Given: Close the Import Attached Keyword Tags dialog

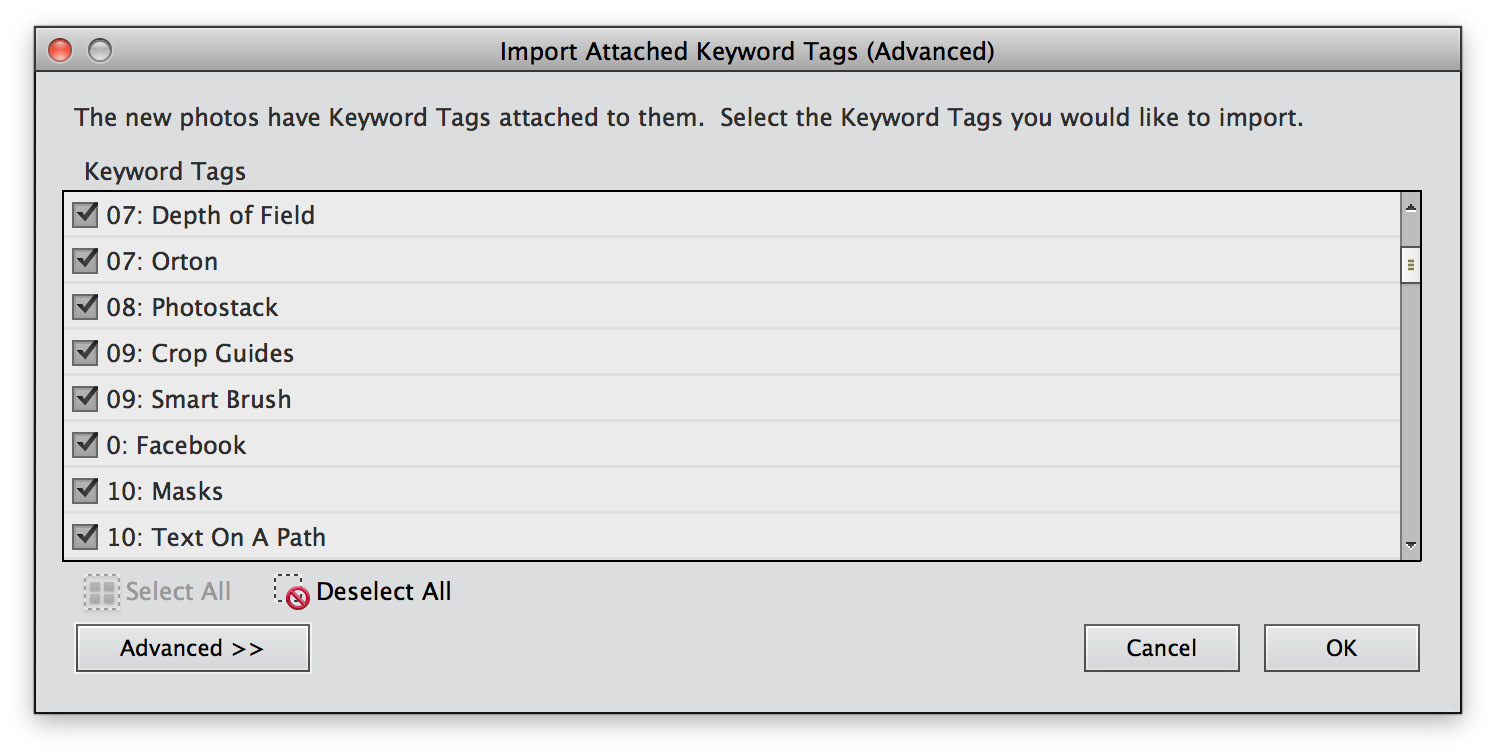Looking at the screenshot, I should click(x=60, y=48).
